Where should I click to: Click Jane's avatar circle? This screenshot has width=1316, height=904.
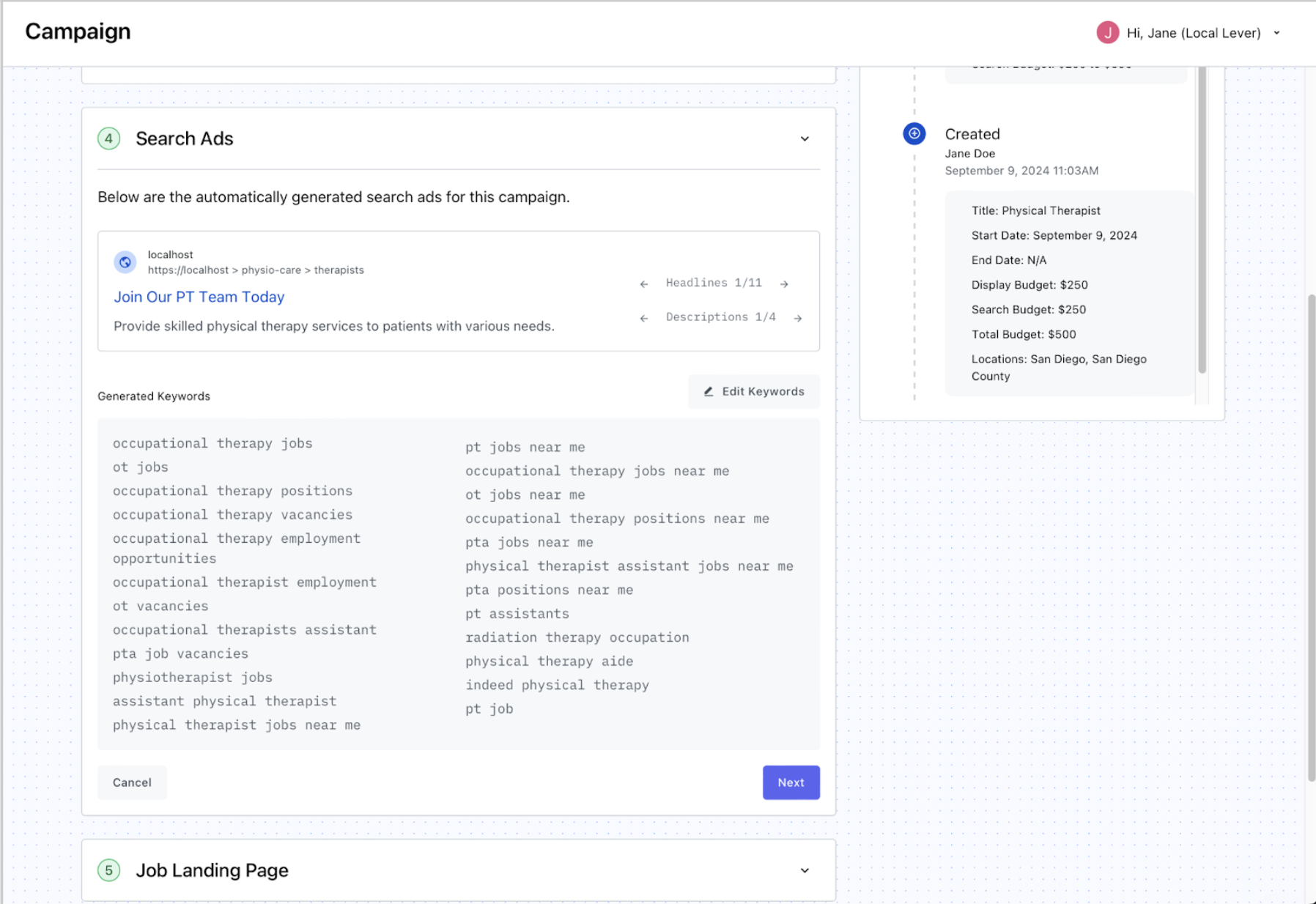point(1106,33)
